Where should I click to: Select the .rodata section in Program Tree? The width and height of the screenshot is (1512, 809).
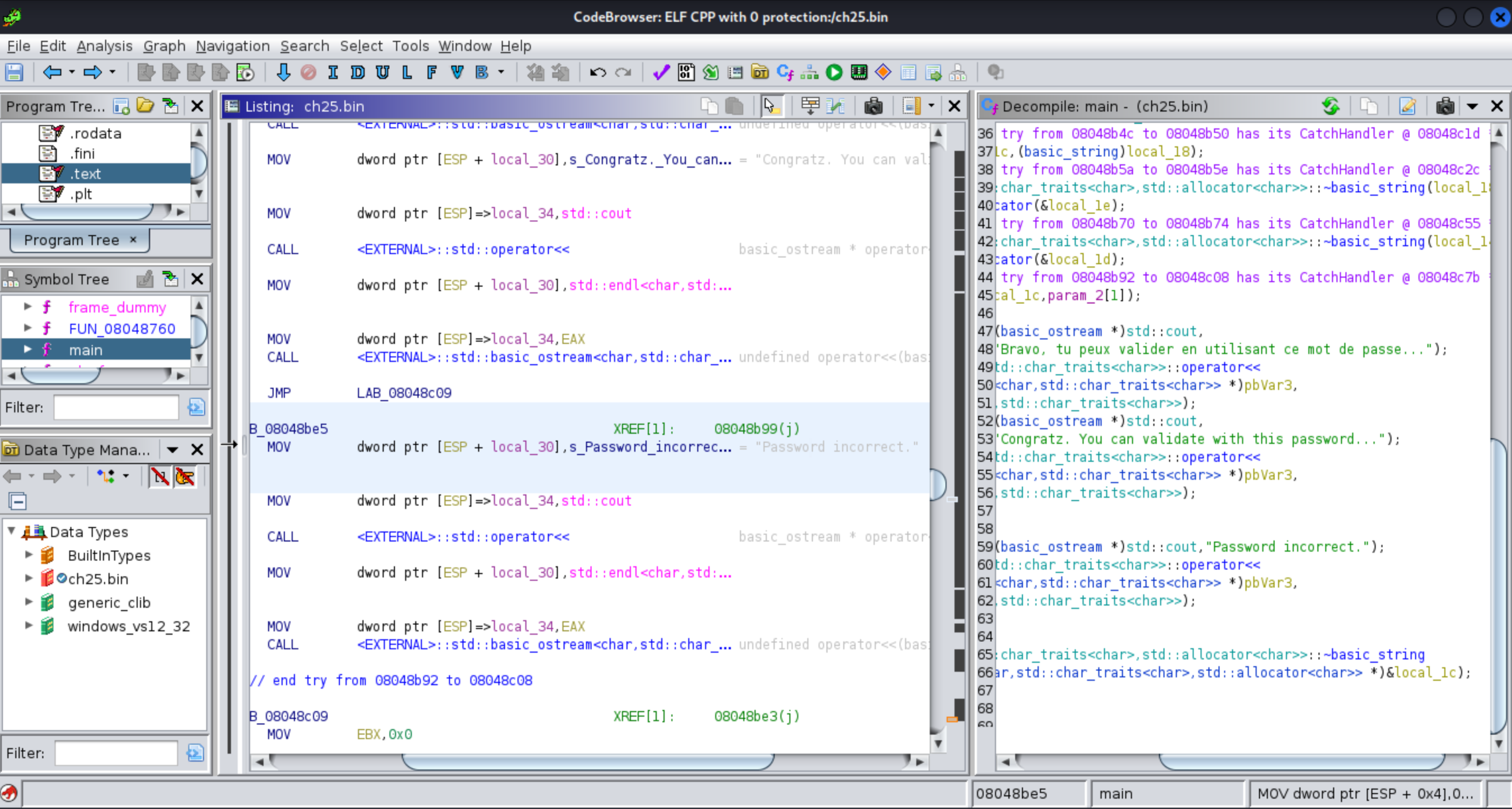96,133
